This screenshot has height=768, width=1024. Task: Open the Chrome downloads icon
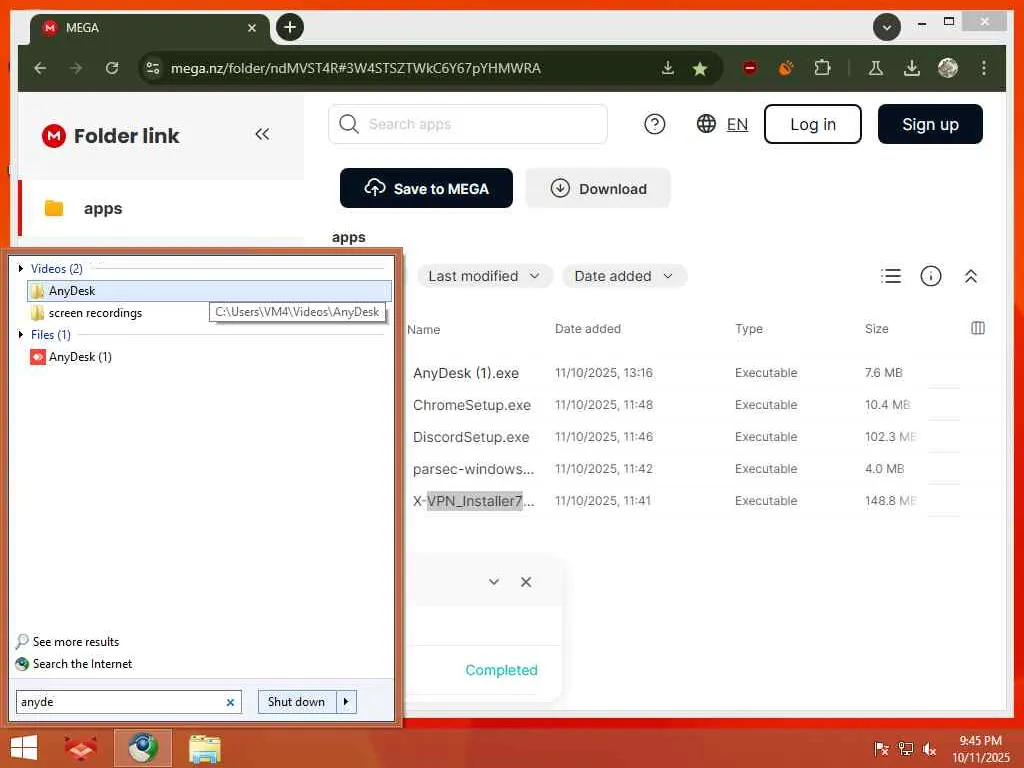click(912, 67)
